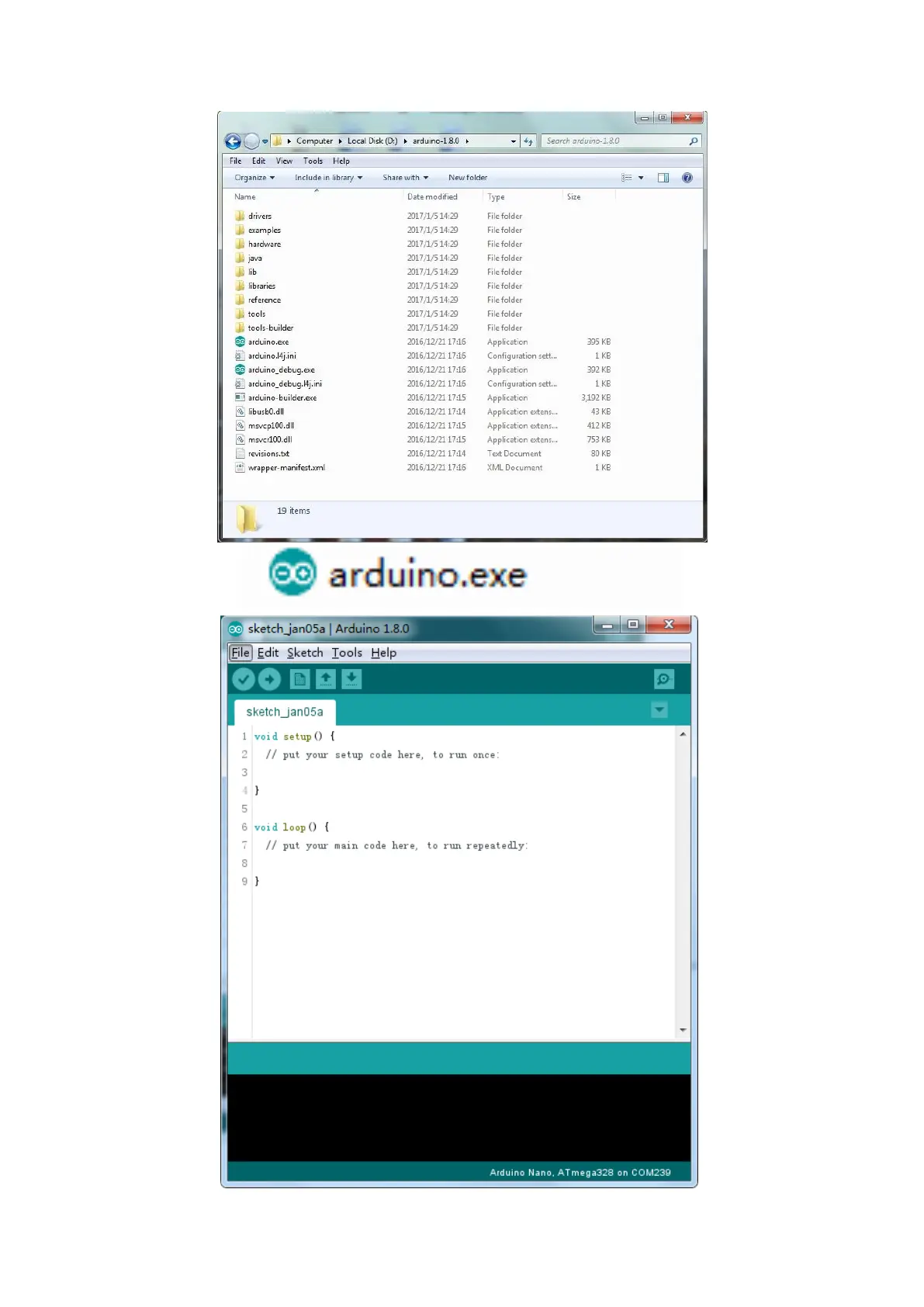924x1307 pixels.
Task: Open the Organize dropdown
Action: click(254, 178)
